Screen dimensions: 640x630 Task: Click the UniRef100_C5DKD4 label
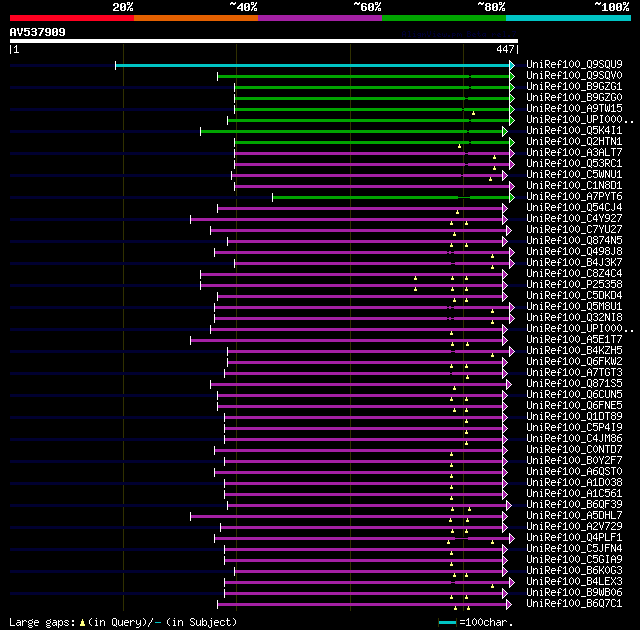574,295
